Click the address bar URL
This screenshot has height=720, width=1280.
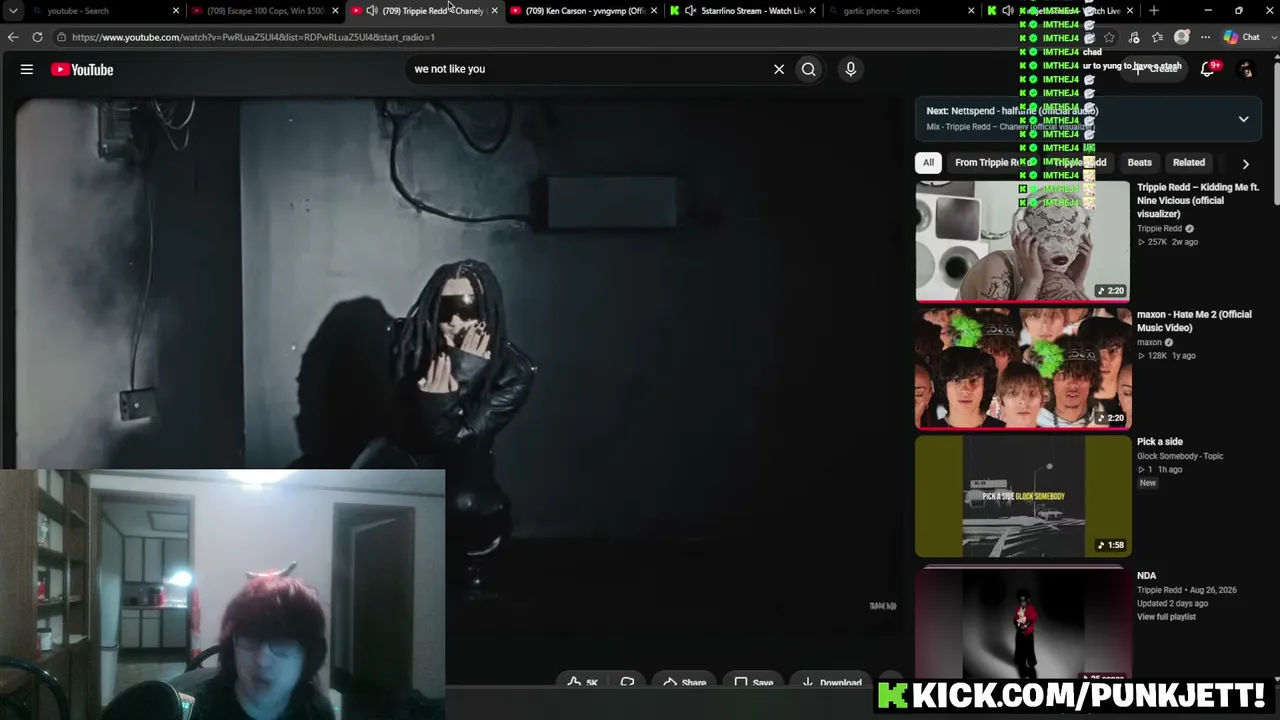pos(253,37)
